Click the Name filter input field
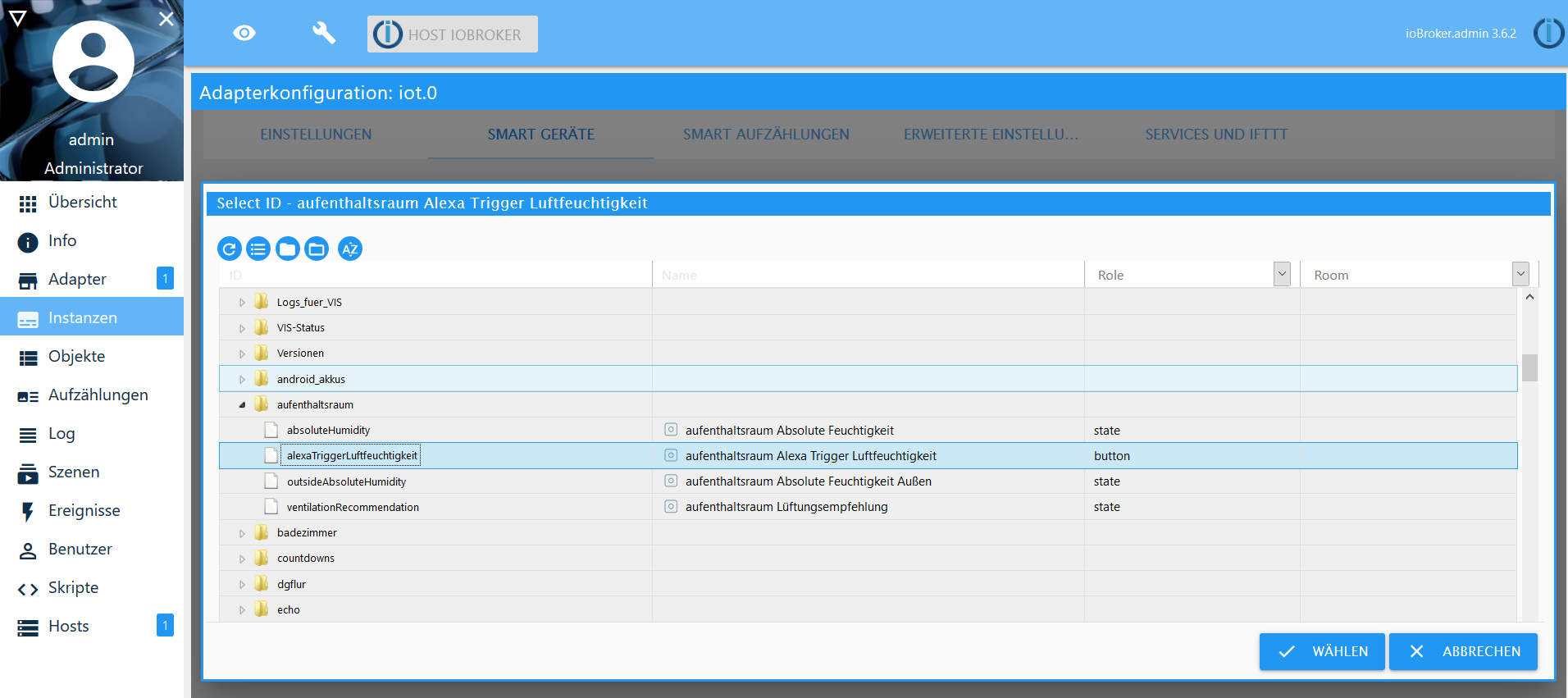The image size is (1568, 698). 868,275
